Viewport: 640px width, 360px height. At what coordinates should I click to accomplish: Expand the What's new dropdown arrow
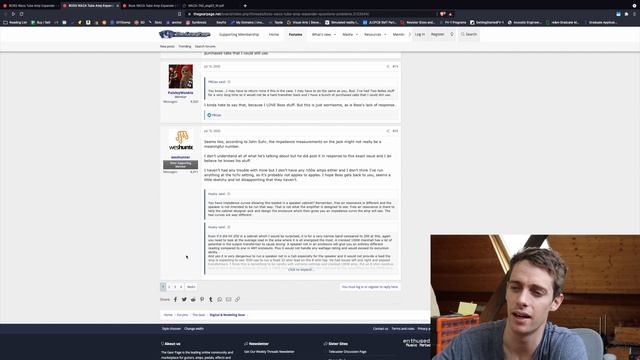coord(335,35)
